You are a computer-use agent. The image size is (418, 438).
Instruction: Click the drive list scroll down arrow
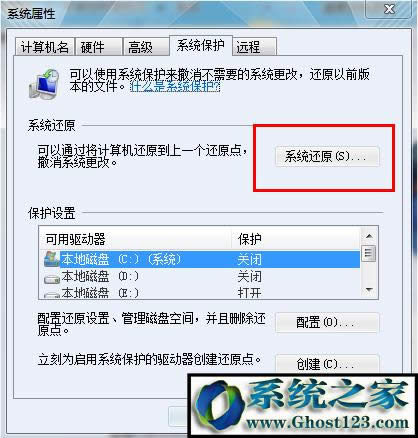pos(369,290)
